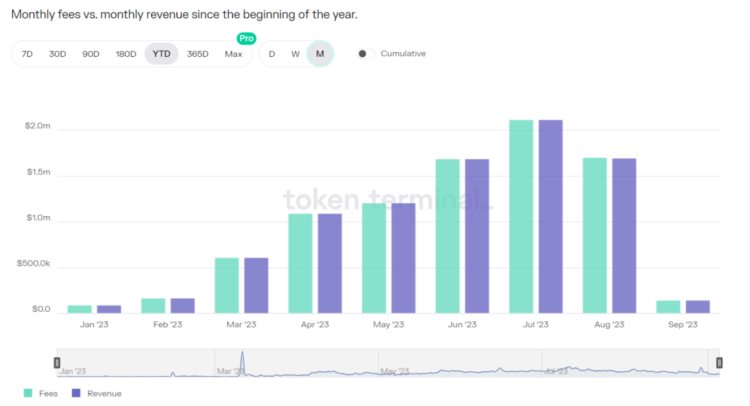Click right handle of range slider

pyautogui.click(x=717, y=362)
